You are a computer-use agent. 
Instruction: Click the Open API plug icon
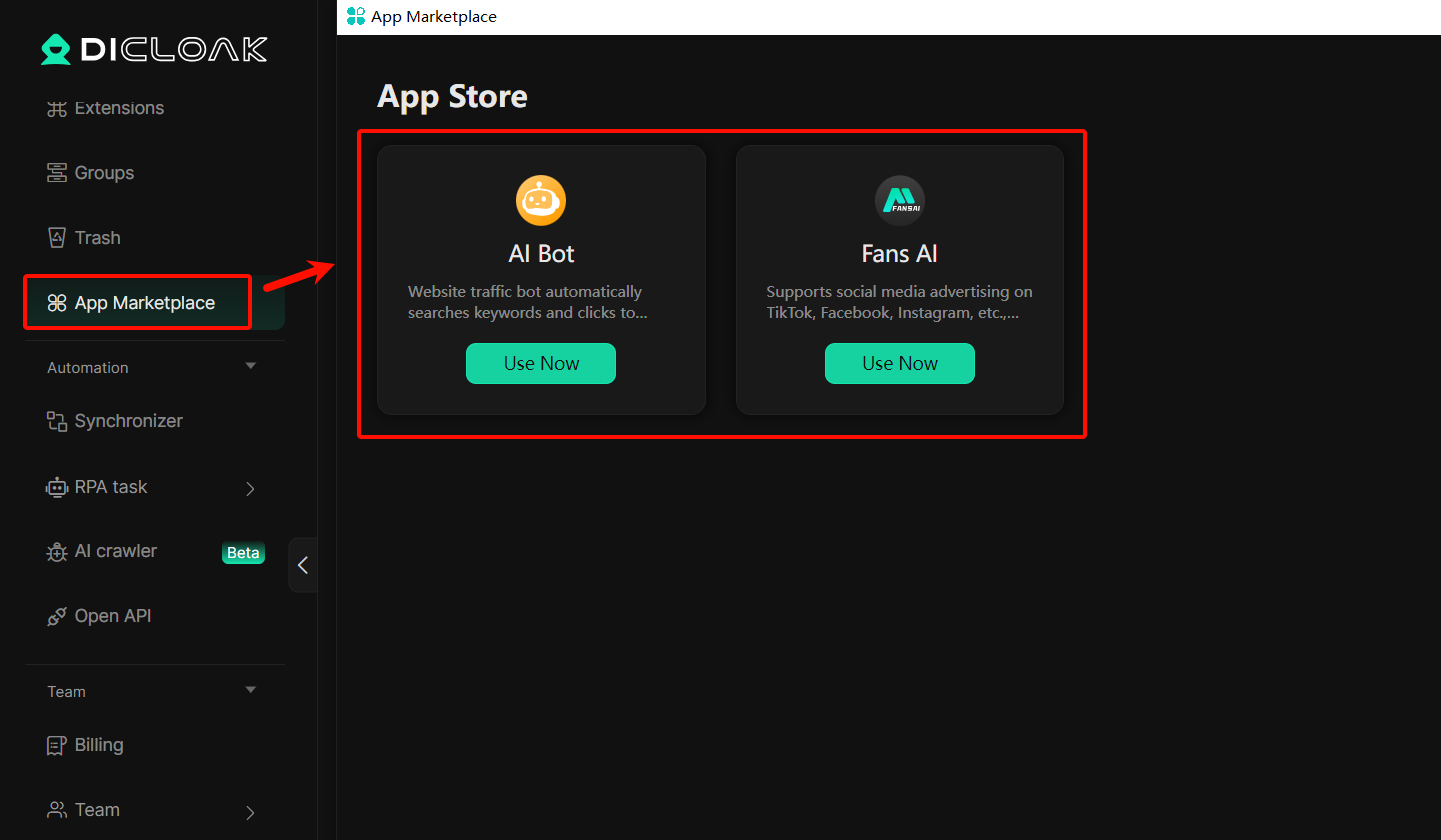[57, 616]
